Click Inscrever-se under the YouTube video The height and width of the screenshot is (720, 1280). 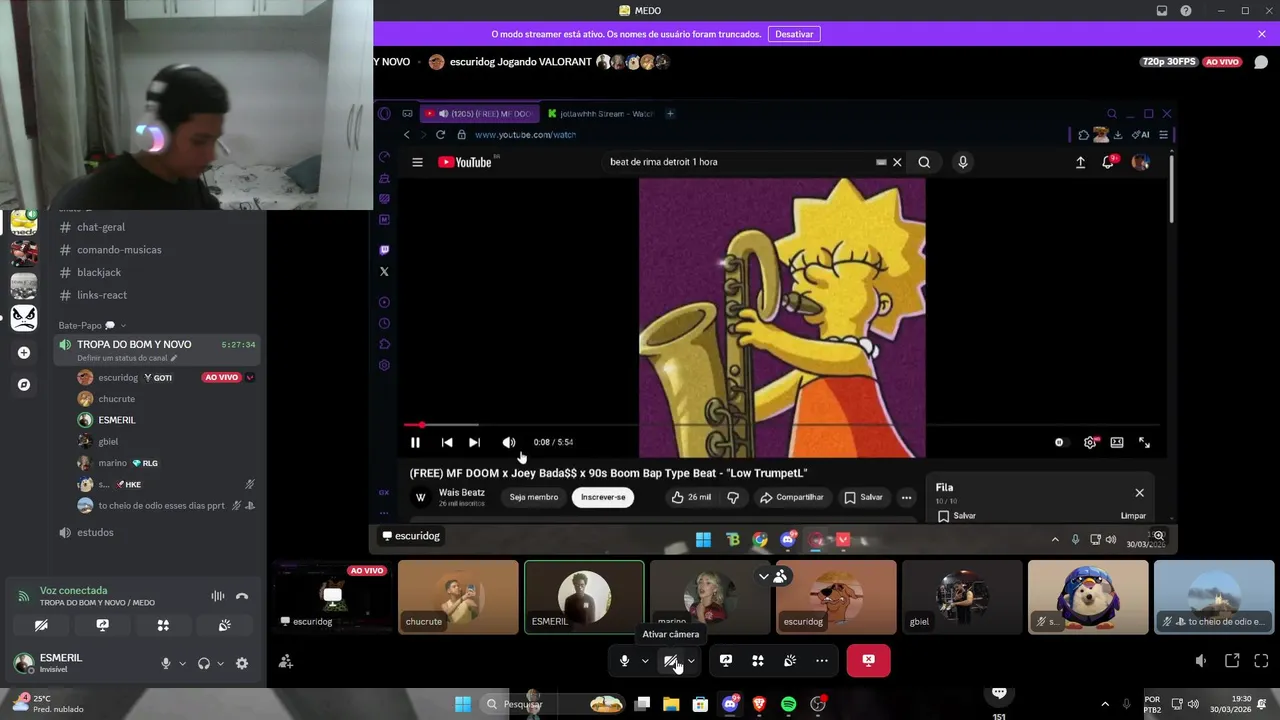click(x=603, y=497)
